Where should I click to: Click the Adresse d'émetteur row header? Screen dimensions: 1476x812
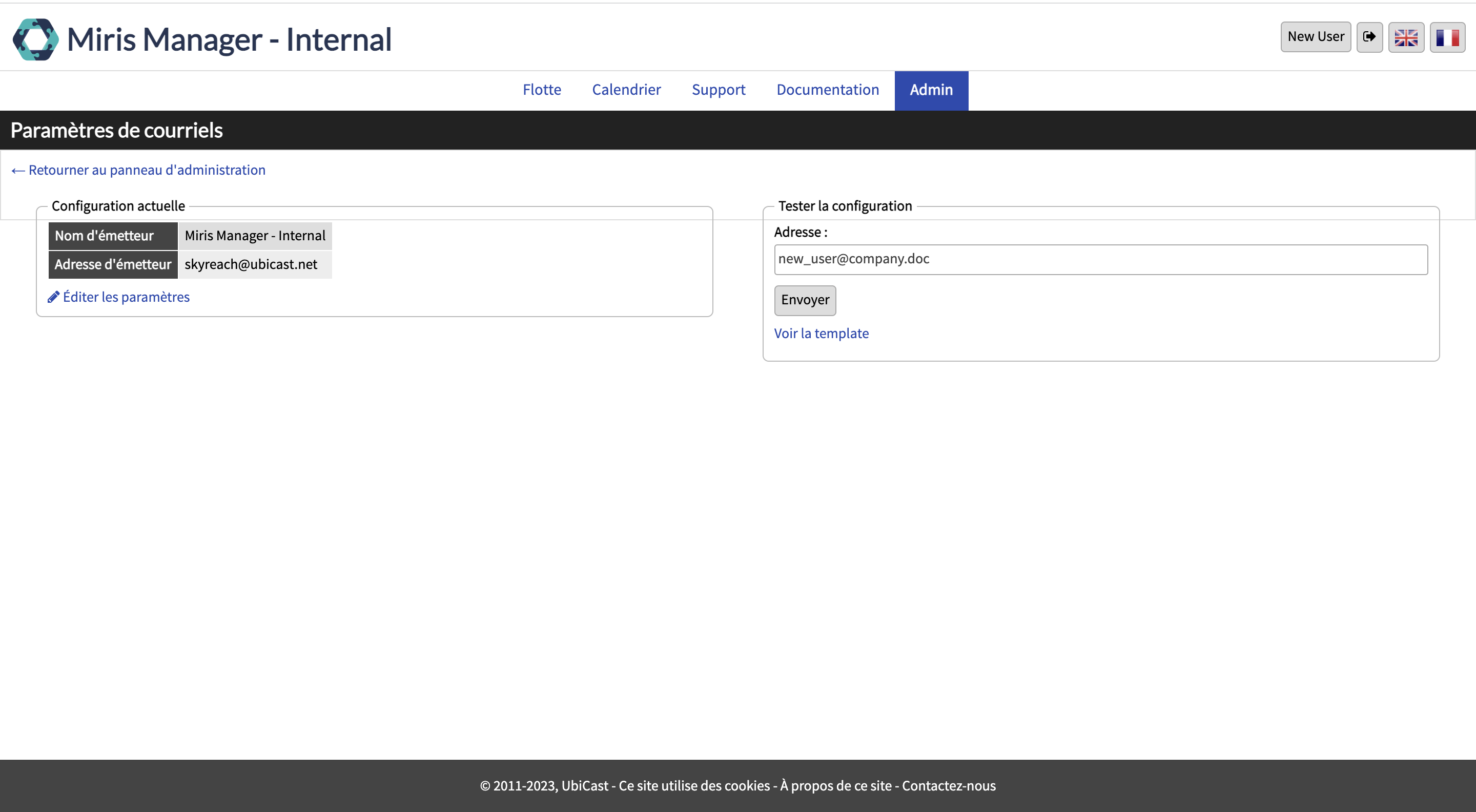pos(113,264)
